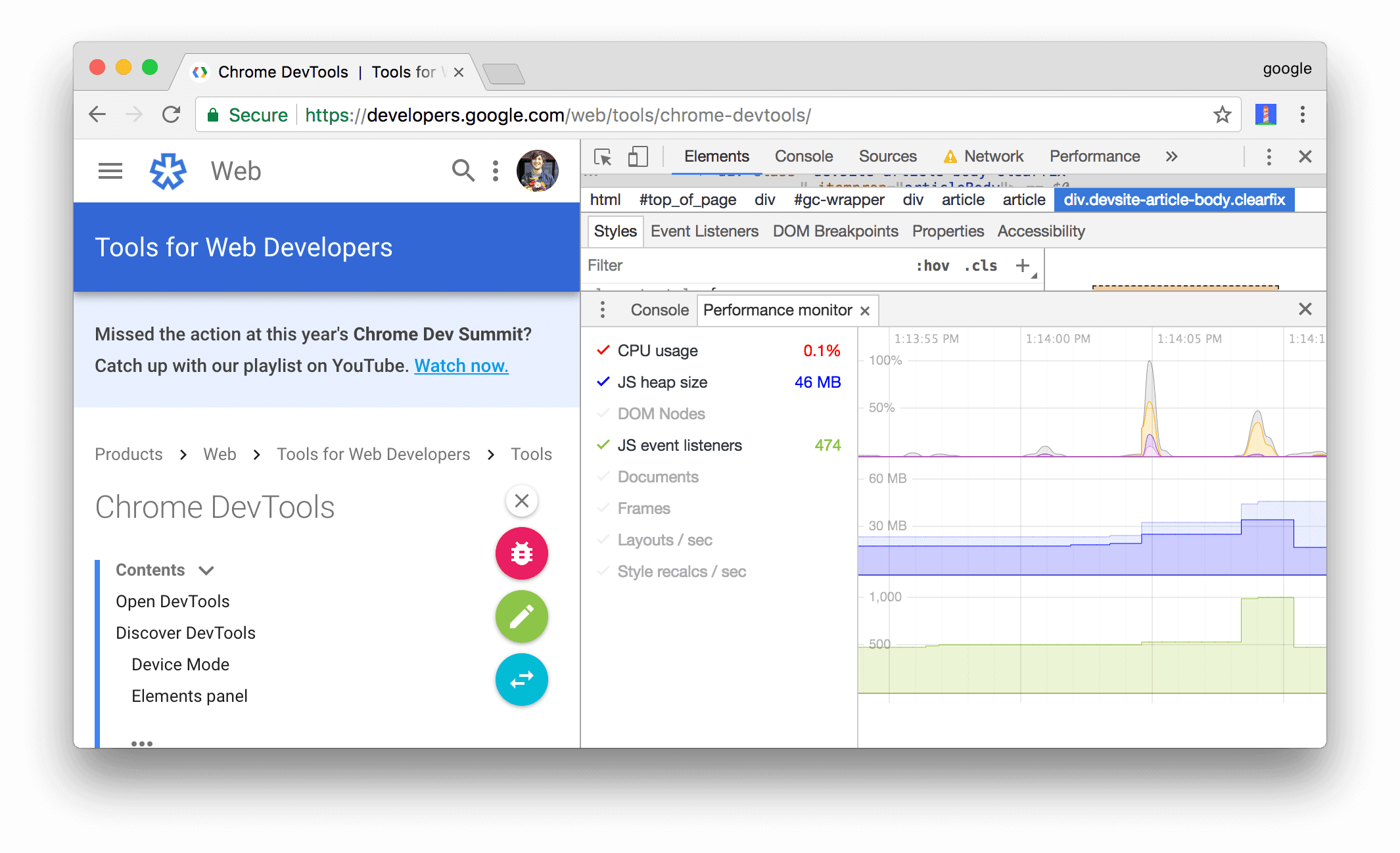The width and height of the screenshot is (1400, 853).
Task: Click the device toggle mobile icon
Action: click(x=638, y=157)
